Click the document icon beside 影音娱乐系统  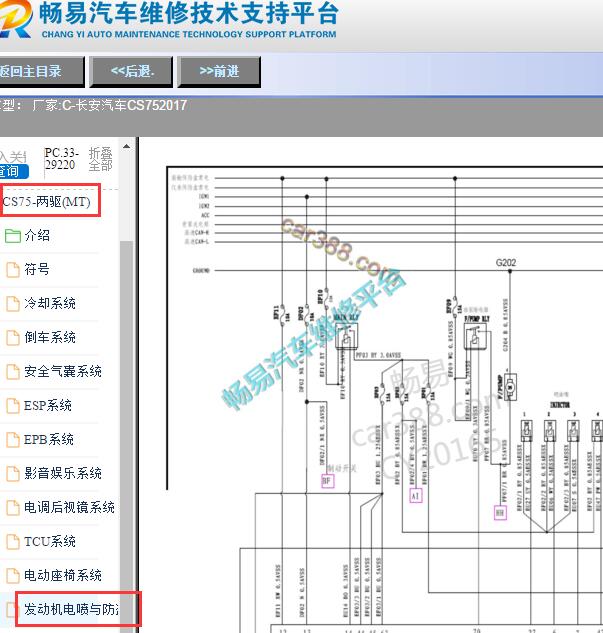coord(13,474)
